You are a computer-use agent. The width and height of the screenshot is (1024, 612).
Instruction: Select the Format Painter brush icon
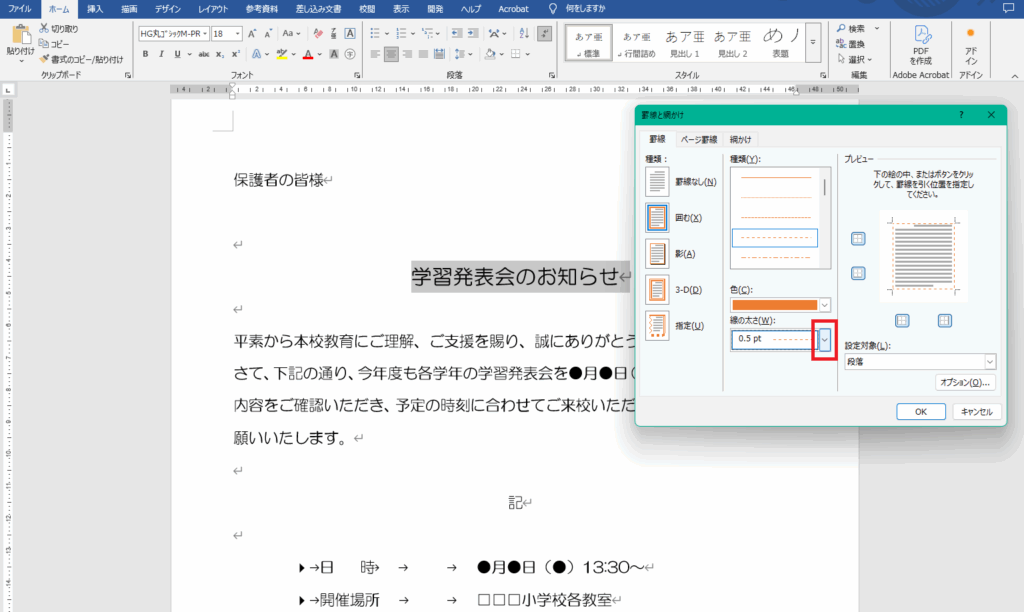(44, 59)
